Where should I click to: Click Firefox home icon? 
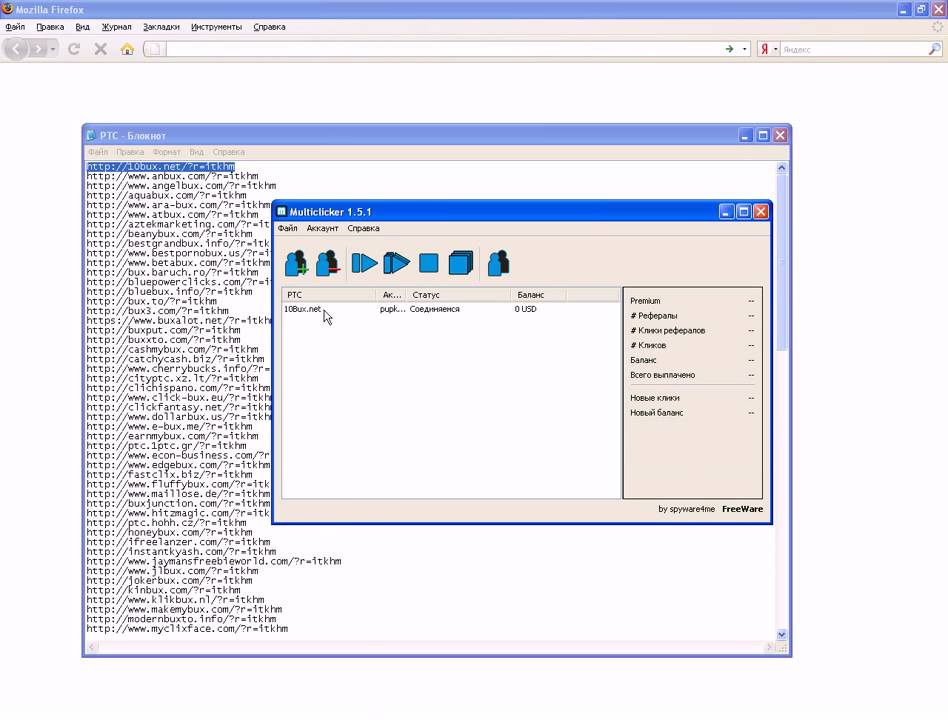[x=127, y=49]
